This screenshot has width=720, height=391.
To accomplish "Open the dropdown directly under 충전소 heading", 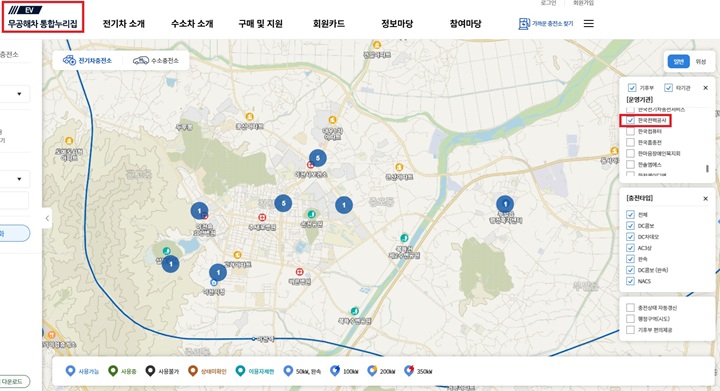I will click(15, 94).
